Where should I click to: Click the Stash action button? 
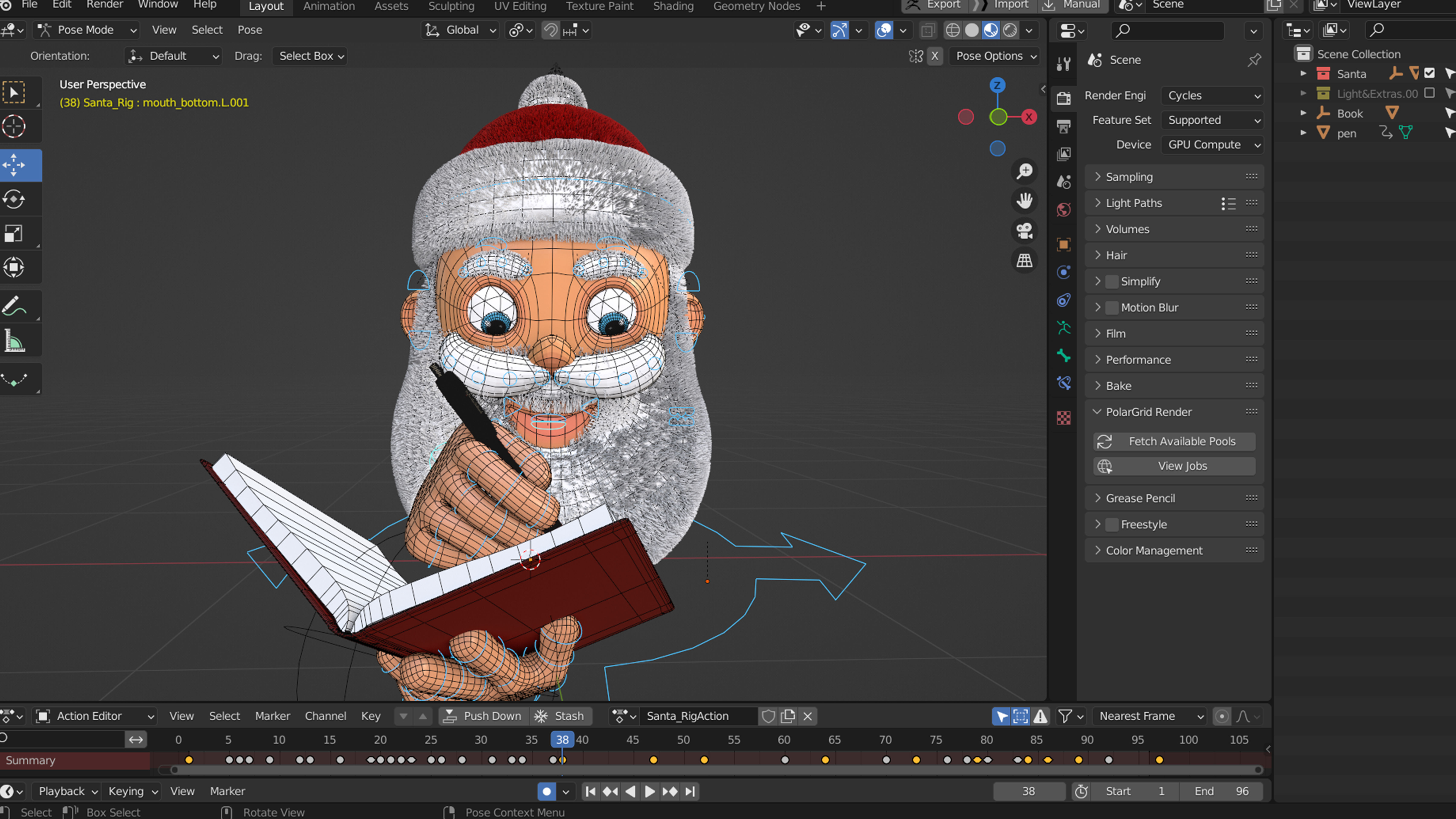tap(561, 716)
